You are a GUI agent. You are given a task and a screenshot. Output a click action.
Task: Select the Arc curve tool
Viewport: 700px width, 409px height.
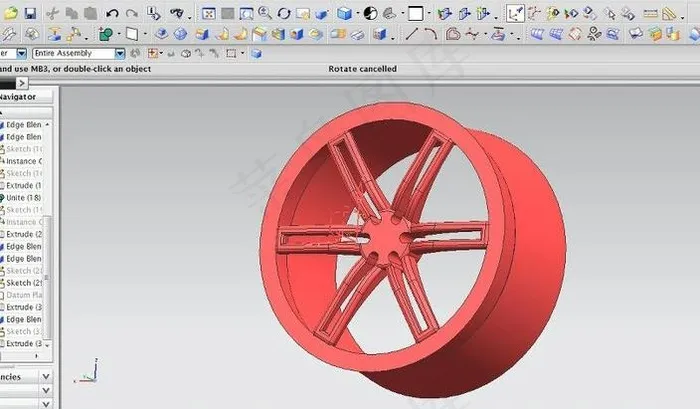[430, 34]
